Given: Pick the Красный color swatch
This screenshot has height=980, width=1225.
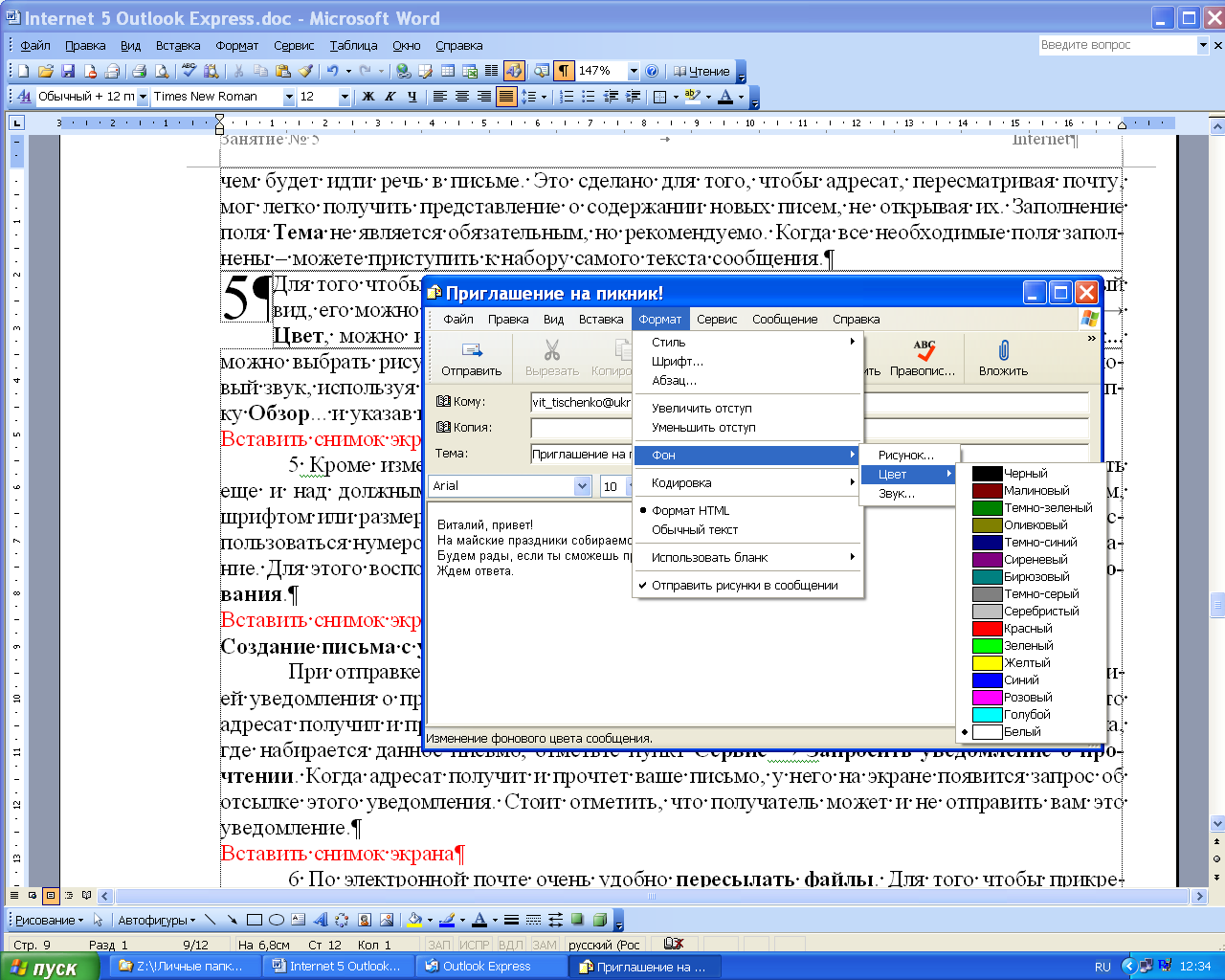Looking at the screenshot, I should point(987,629).
